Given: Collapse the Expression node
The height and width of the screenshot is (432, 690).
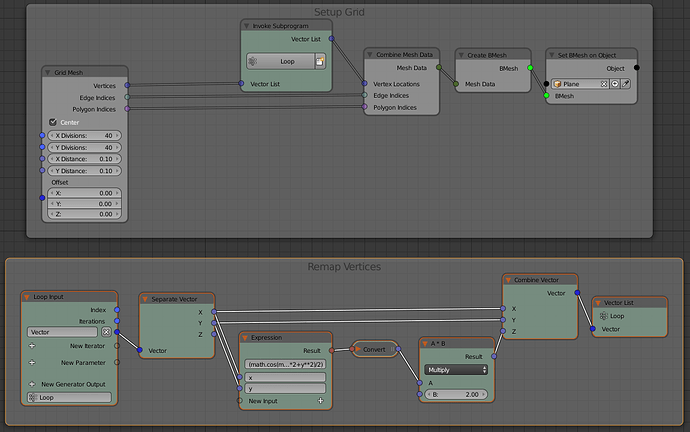Looking at the screenshot, I should [x=245, y=337].
